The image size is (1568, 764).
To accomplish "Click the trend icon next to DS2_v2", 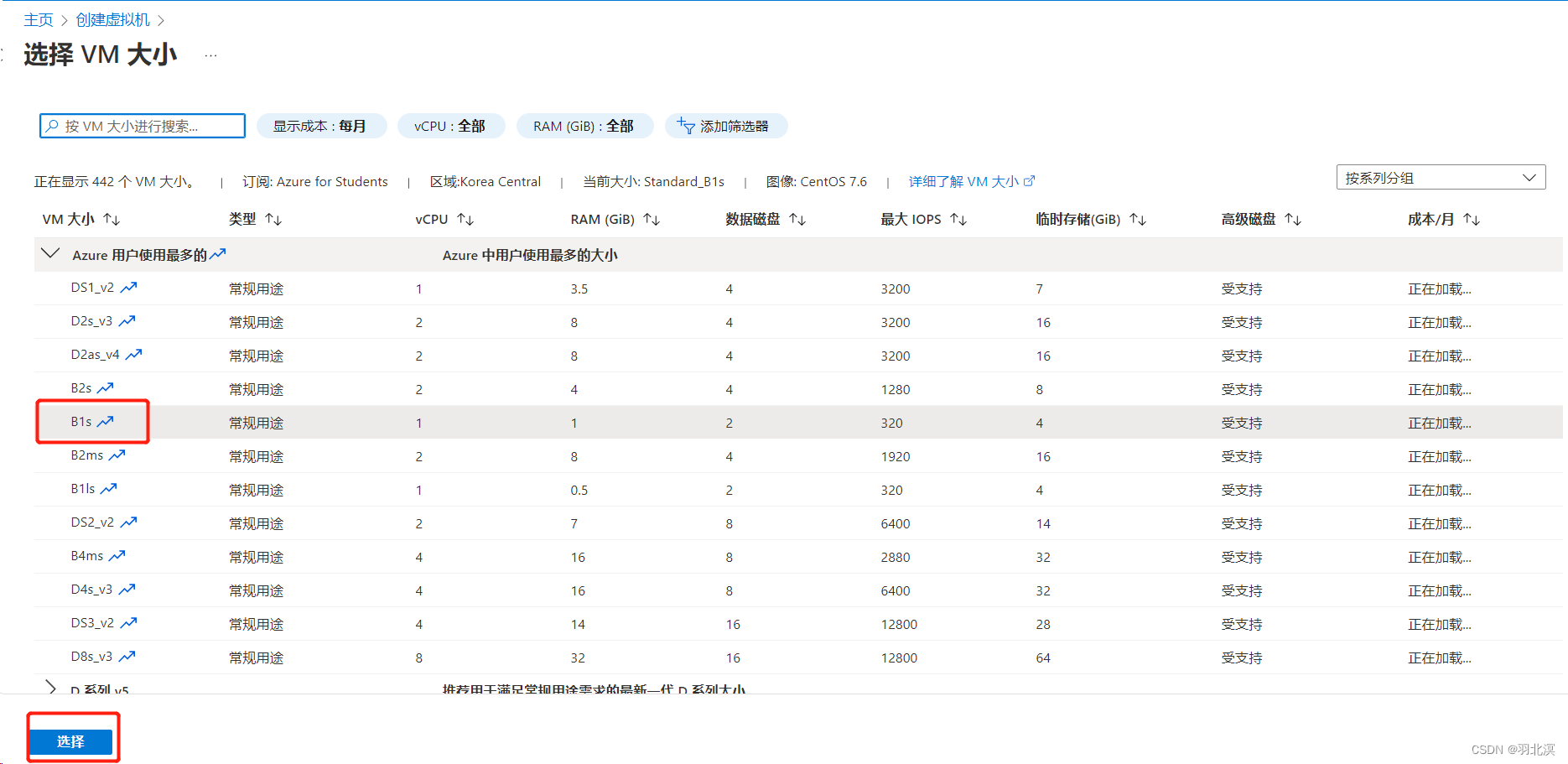I will coord(128,522).
